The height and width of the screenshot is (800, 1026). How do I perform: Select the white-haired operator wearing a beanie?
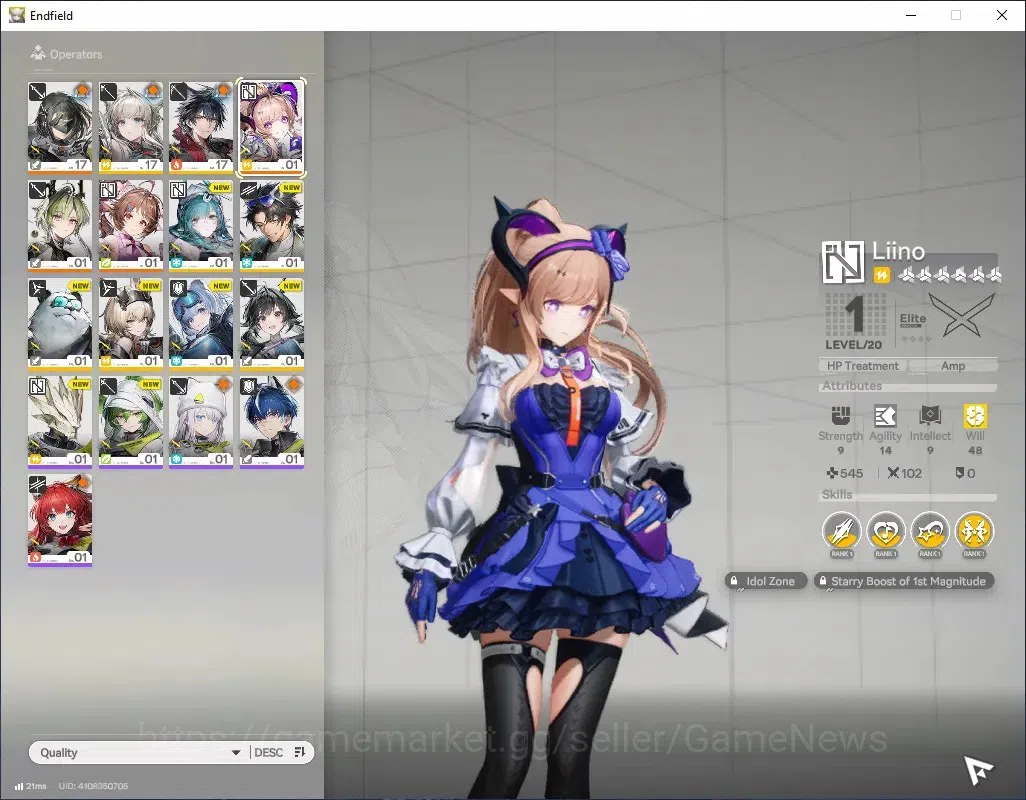(x=201, y=421)
